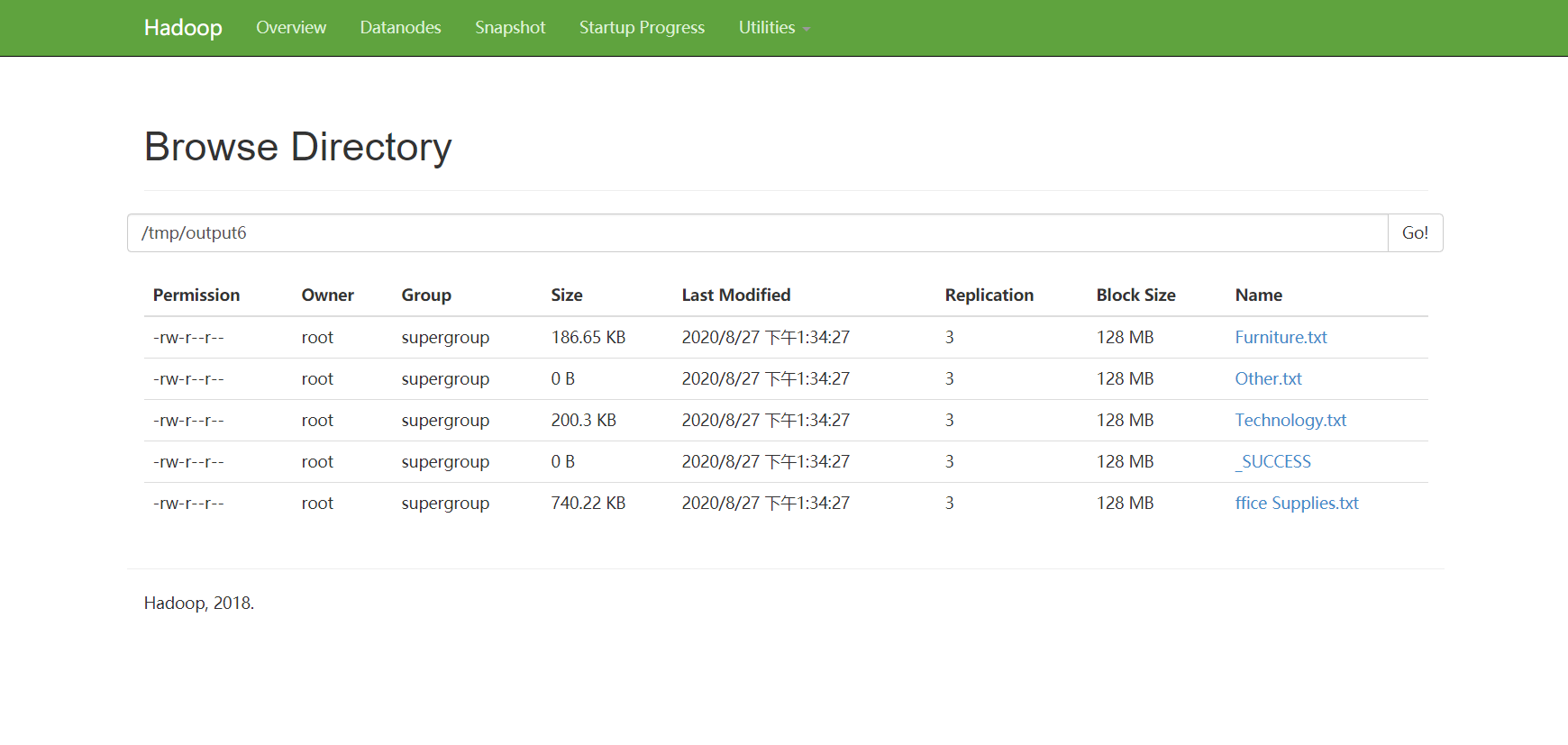Click the 740.22 KB size value
Screen dimensions: 1568x745
588,504
